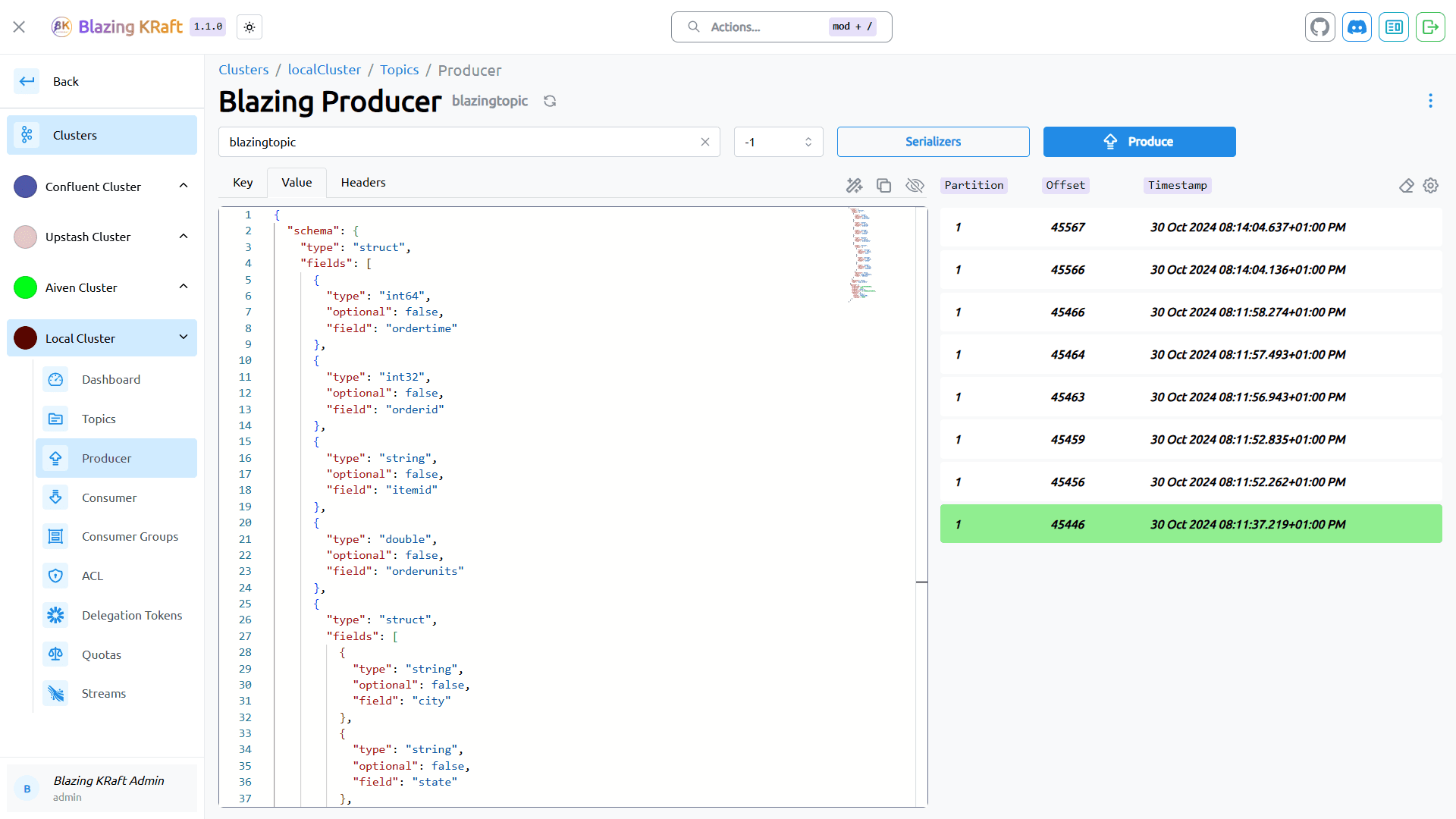The height and width of the screenshot is (819, 1456).
Task: Select the record with offset 45466
Action: [x=1191, y=312]
